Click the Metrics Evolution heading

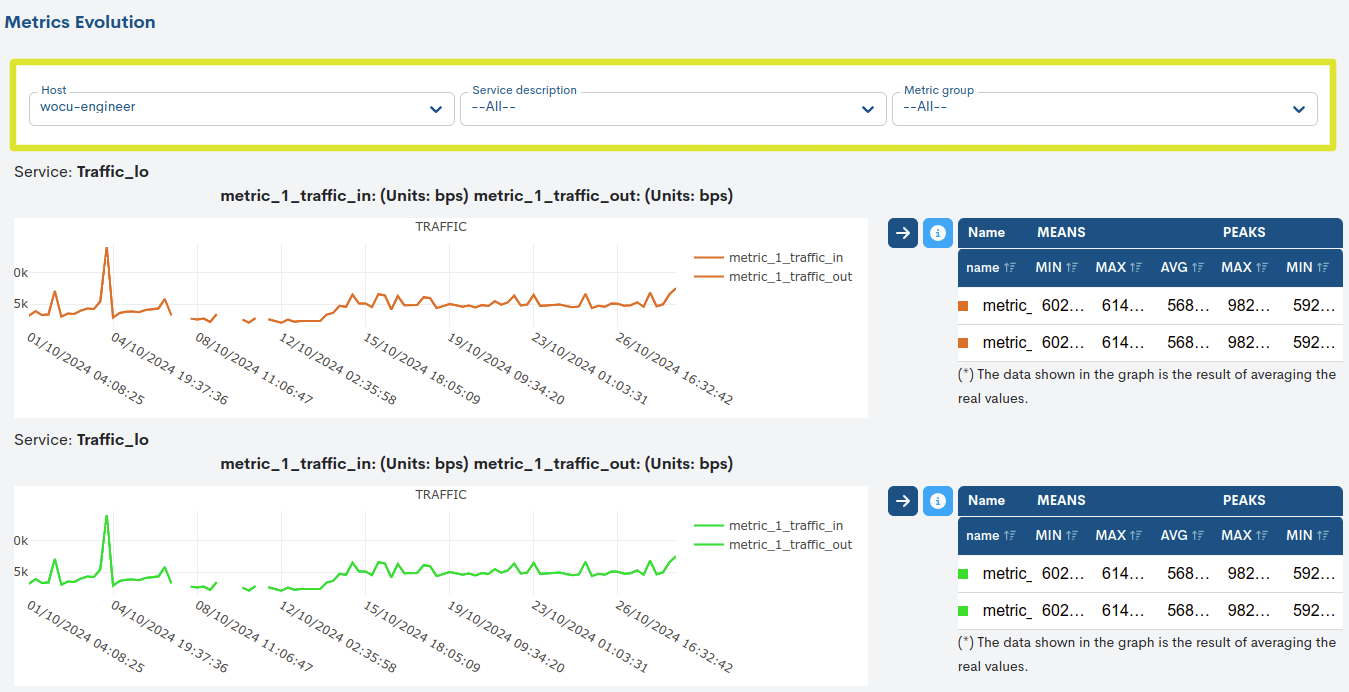coord(80,21)
